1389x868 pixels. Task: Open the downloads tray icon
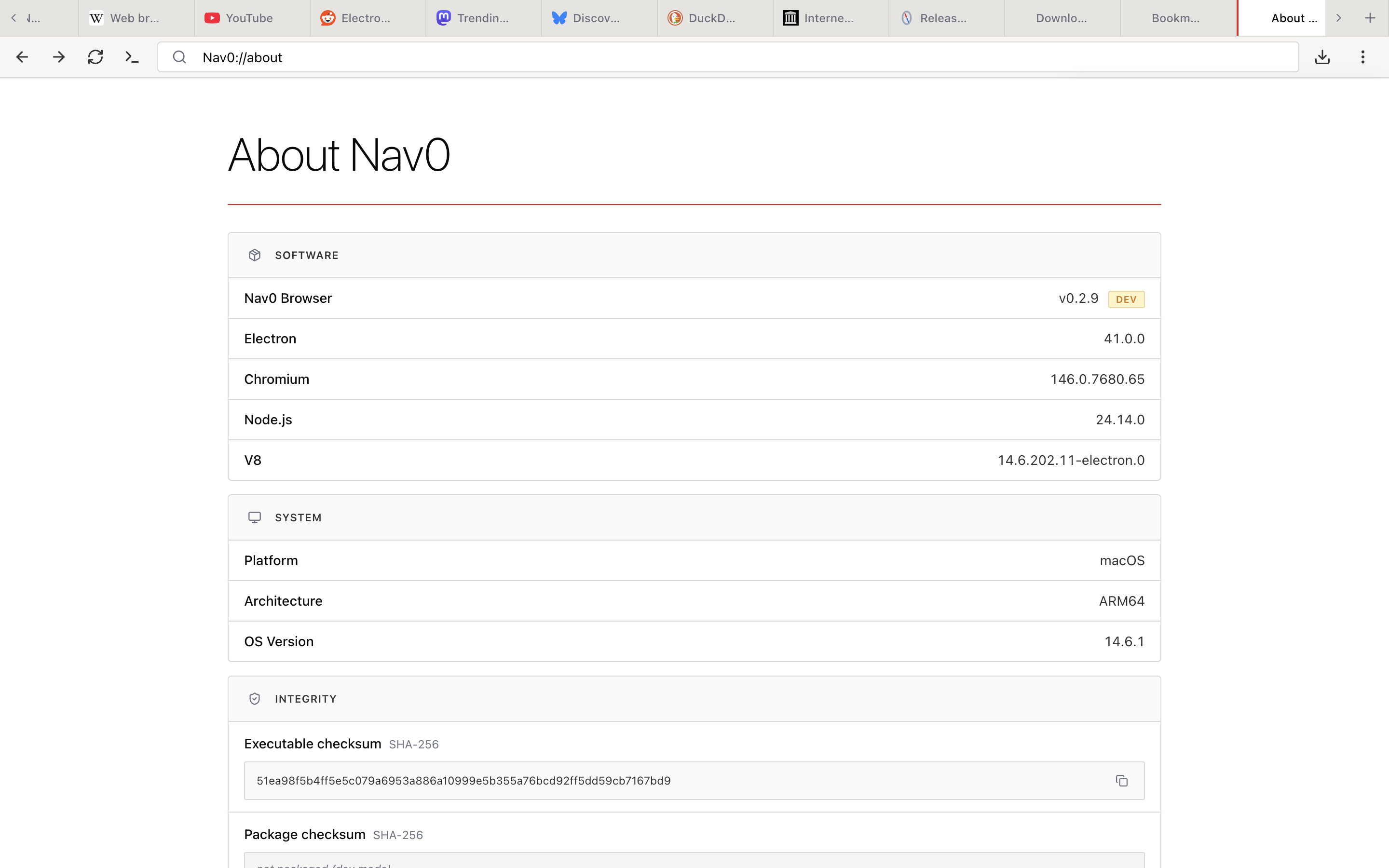[1322, 57]
